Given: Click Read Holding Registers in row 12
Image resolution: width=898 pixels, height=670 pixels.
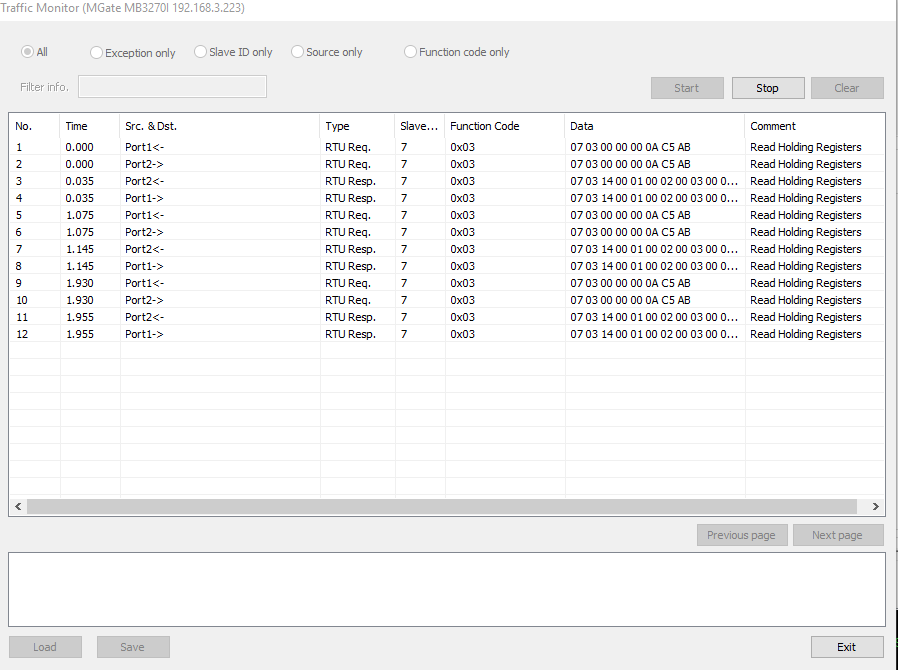Looking at the screenshot, I should [806, 334].
